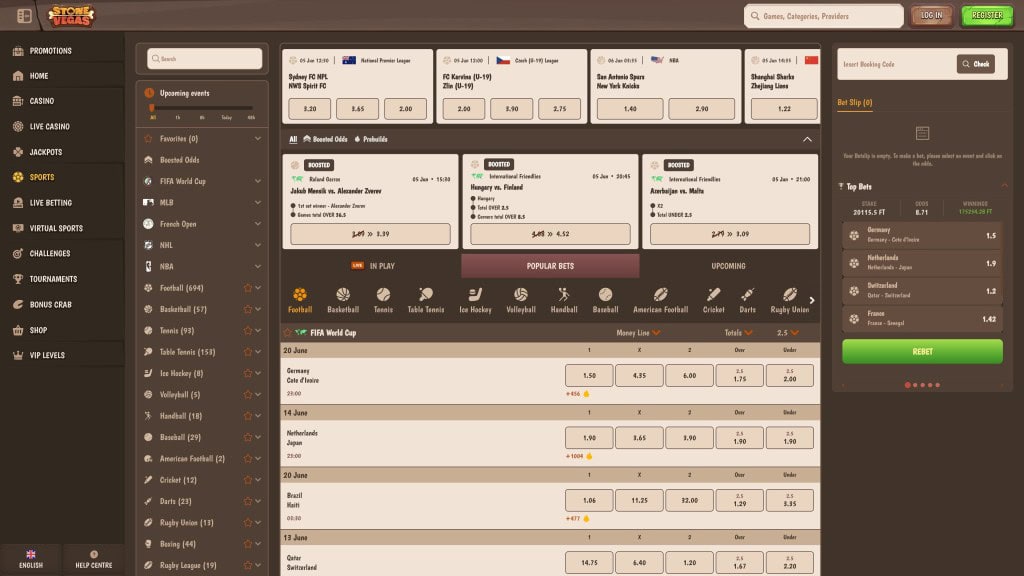
Task: Filter by Boosted Odds tab
Action: (325, 139)
